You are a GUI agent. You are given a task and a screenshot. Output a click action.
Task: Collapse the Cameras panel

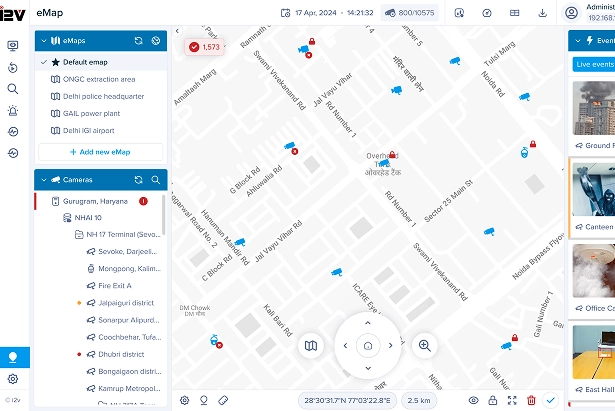pyautogui.click(x=44, y=180)
